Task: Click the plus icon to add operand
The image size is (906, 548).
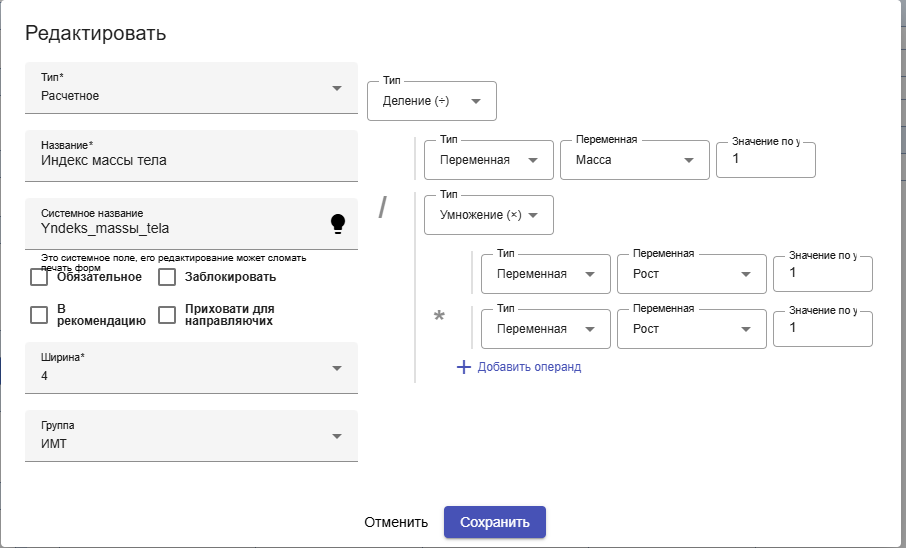Action: [x=463, y=367]
